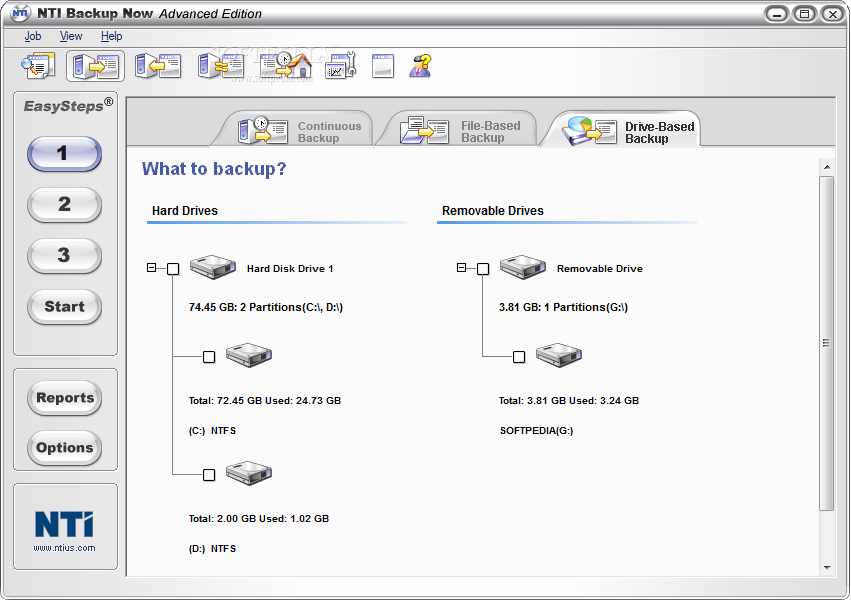Screen dimensions: 851x601
Task: Click the G: partition drive icon
Action: (559, 355)
